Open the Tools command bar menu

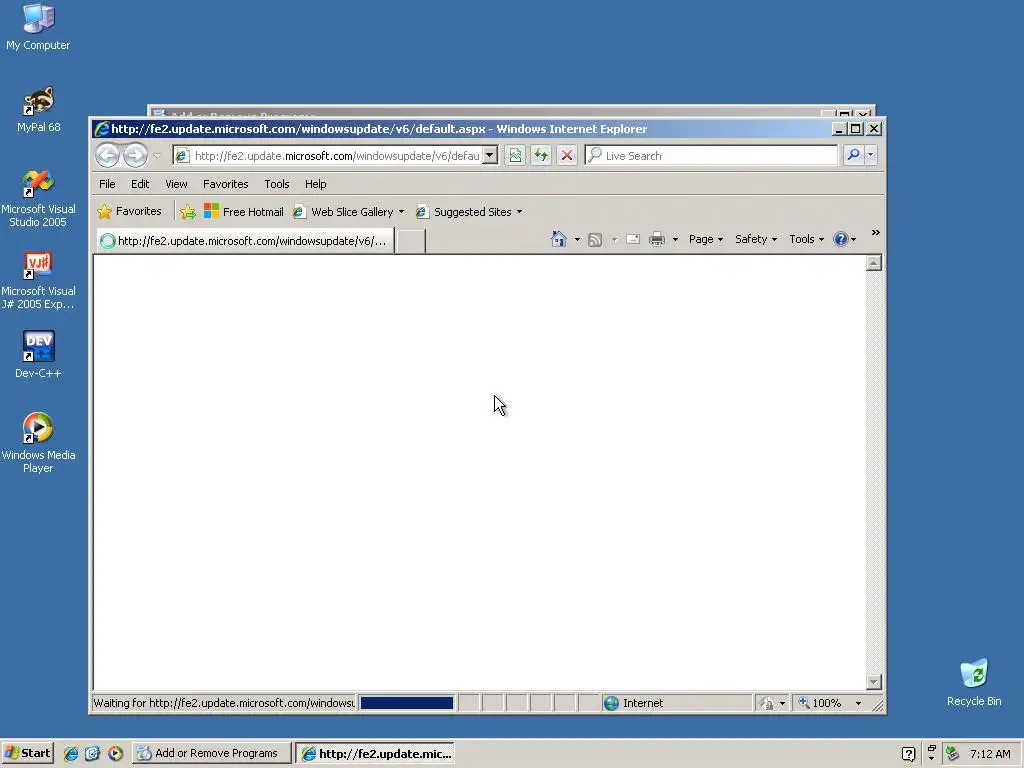[x=807, y=239]
